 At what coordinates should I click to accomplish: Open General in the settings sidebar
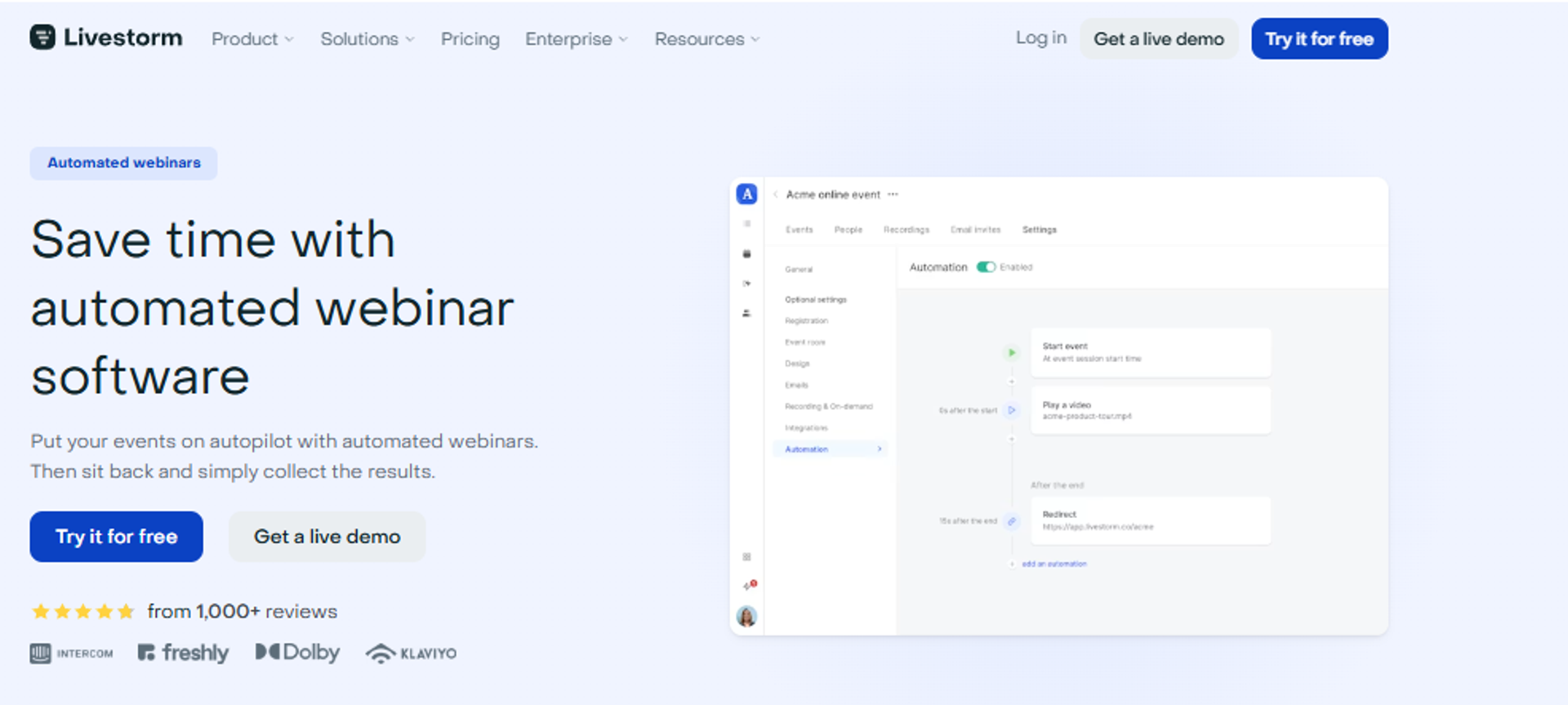click(x=799, y=270)
